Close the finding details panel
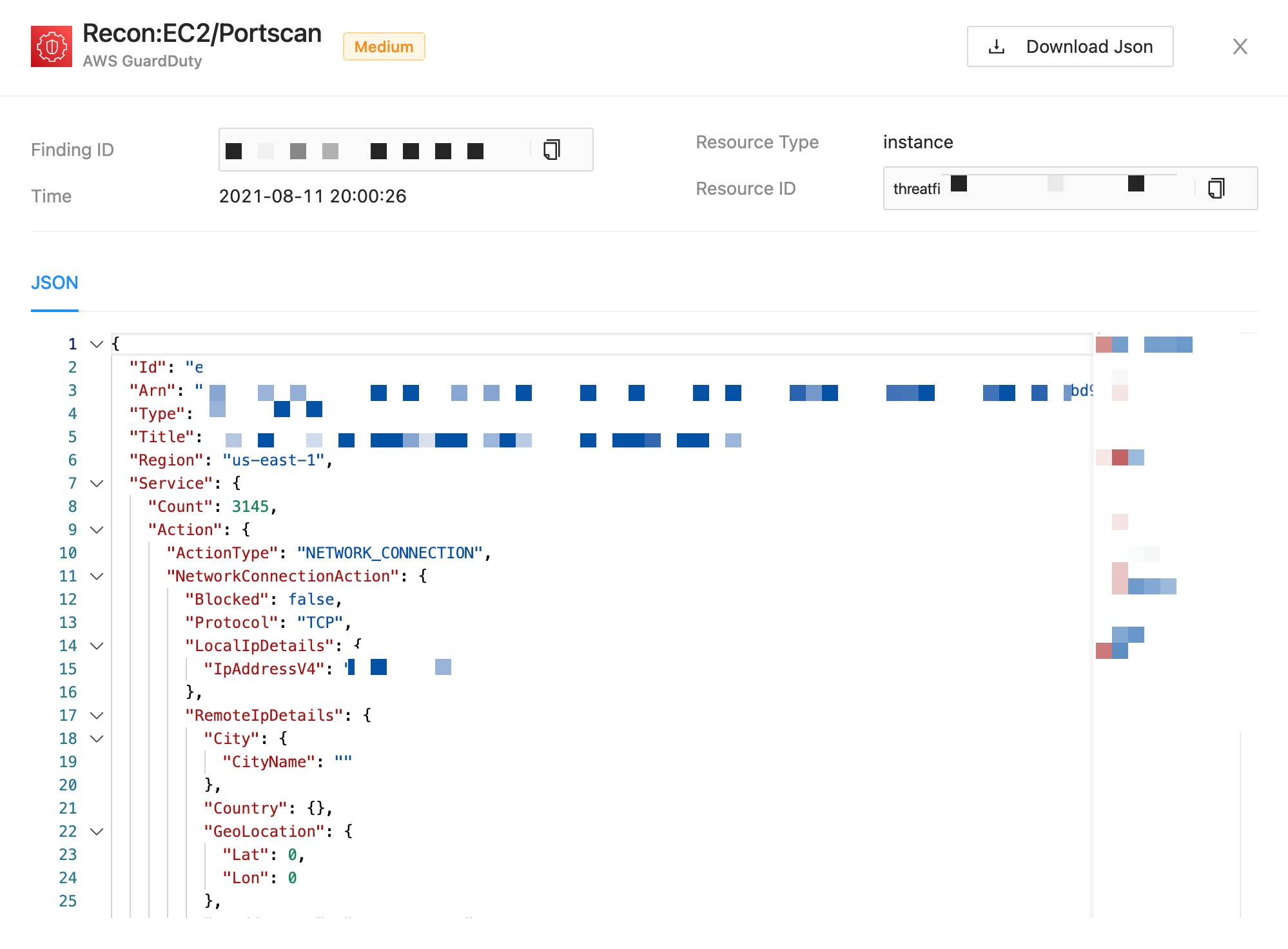 coord(1240,46)
